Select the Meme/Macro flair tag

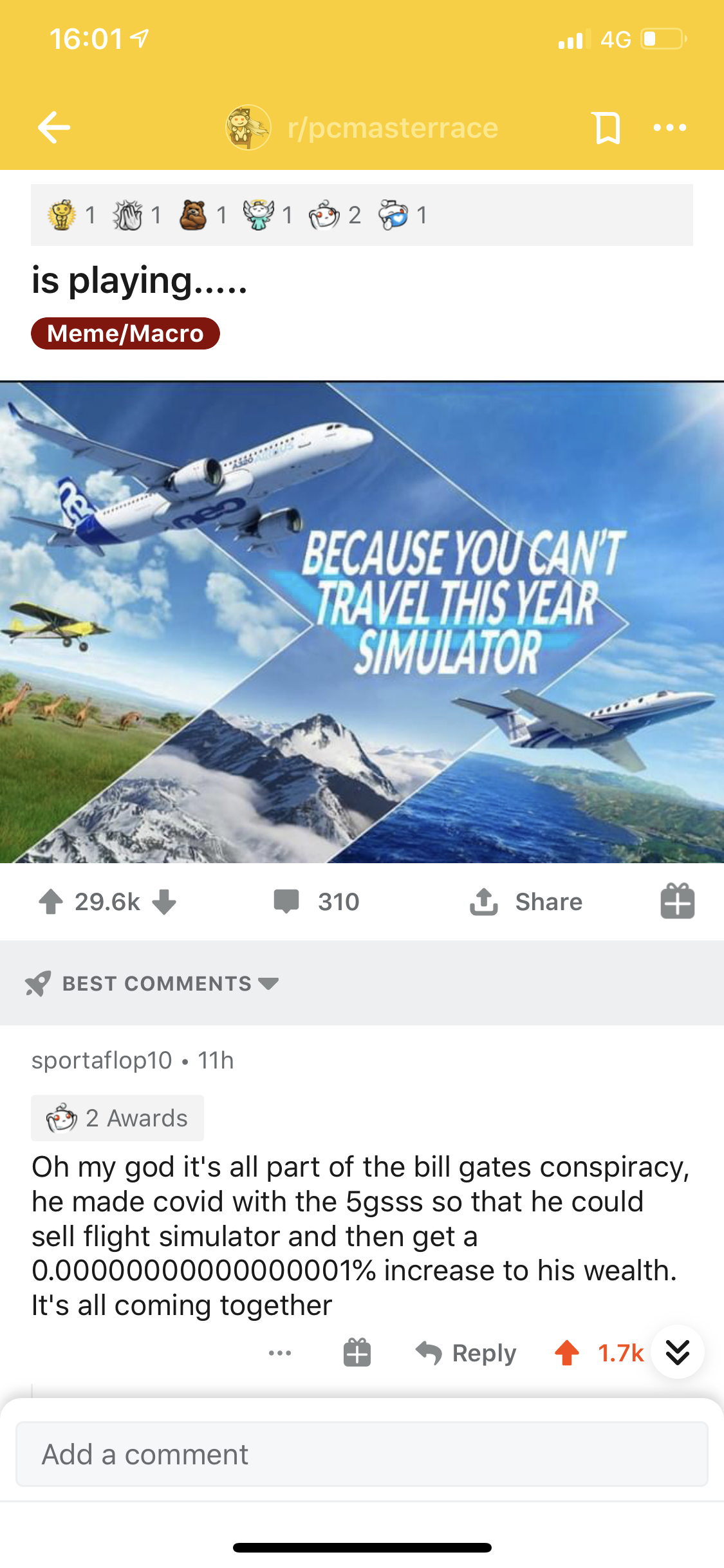(x=125, y=333)
